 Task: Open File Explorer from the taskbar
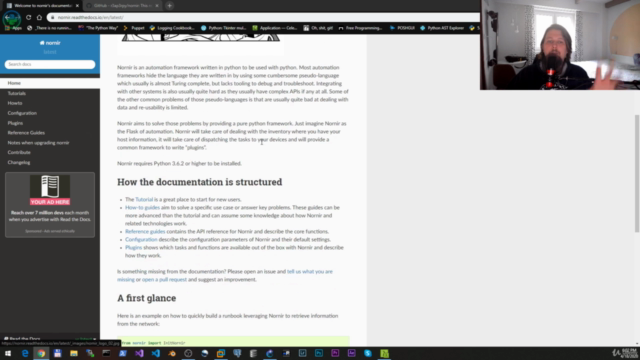pyautogui.click(x=74, y=353)
